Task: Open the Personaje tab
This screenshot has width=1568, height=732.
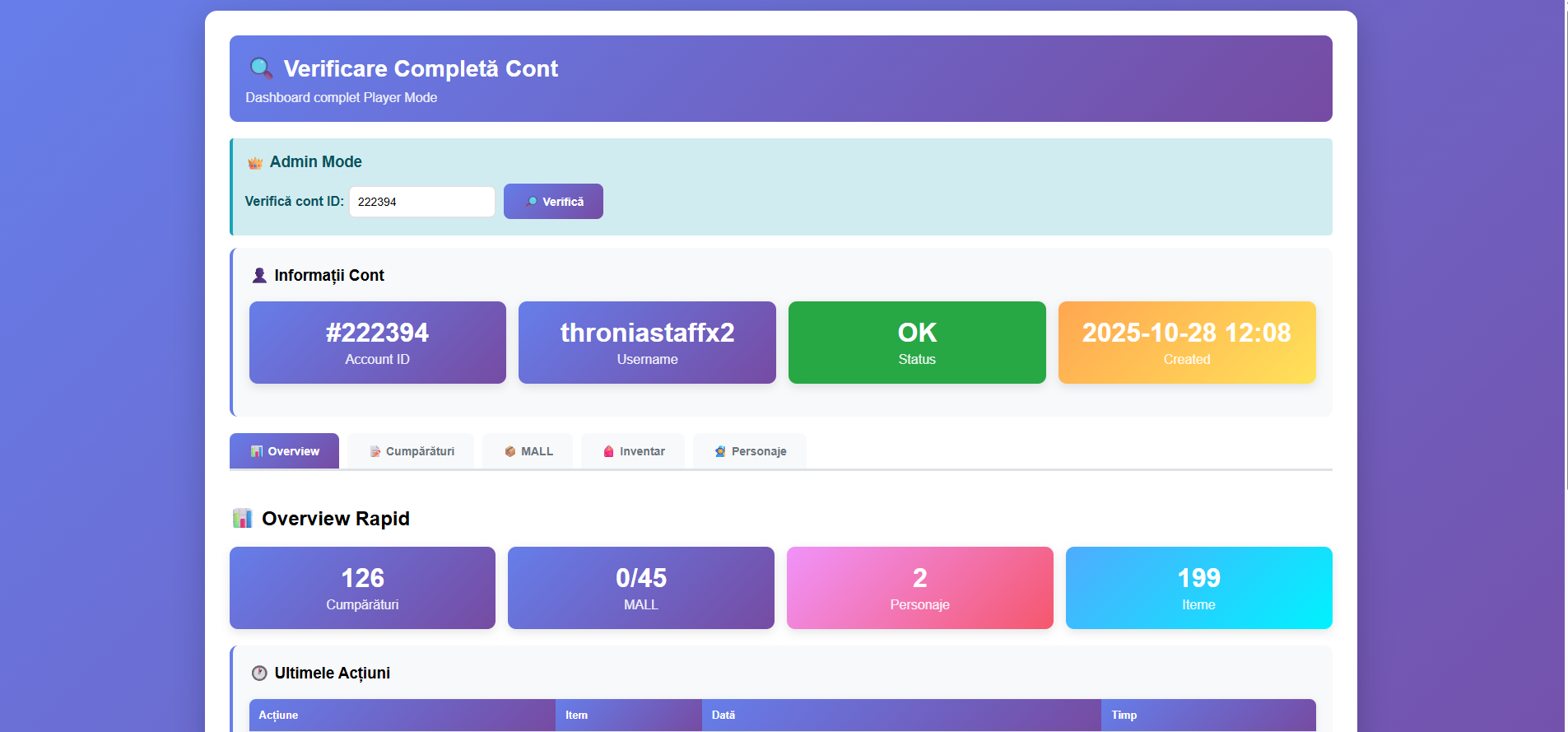Action: click(x=750, y=450)
